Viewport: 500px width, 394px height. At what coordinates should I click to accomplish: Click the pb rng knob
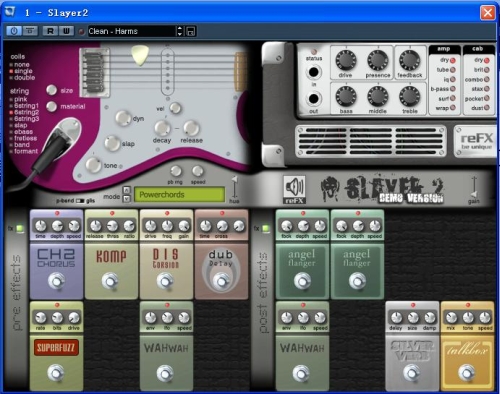pyautogui.click(x=176, y=171)
